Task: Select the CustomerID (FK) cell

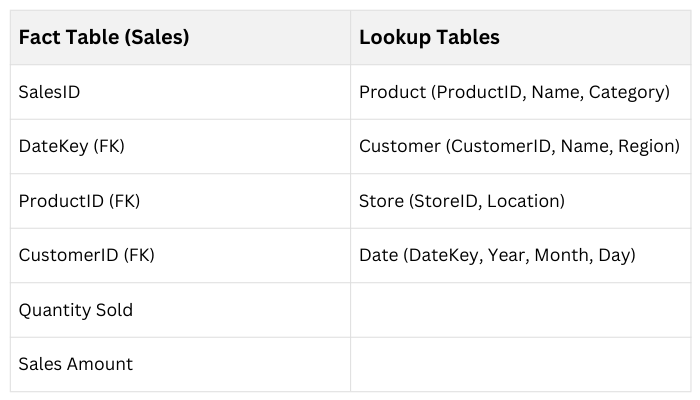Action: (x=85, y=255)
